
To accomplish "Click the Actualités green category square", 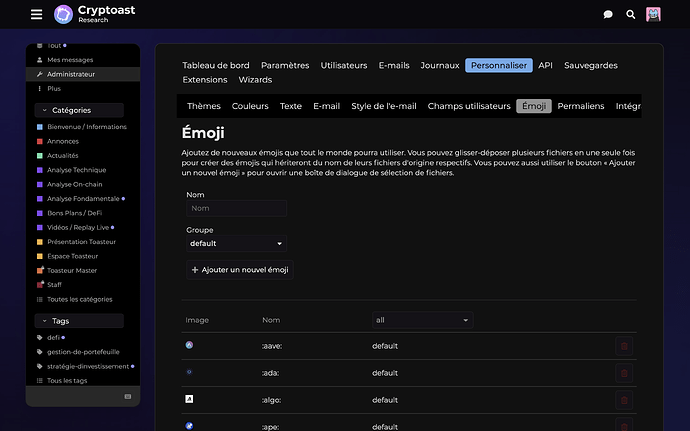I will coord(40,155).
